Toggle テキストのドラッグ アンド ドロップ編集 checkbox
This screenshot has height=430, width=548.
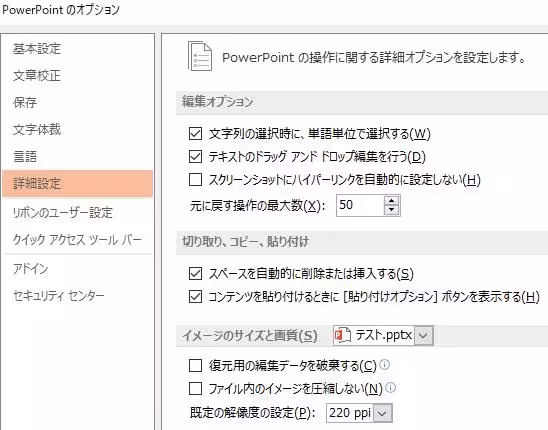pyautogui.click(x=195, y=157)
